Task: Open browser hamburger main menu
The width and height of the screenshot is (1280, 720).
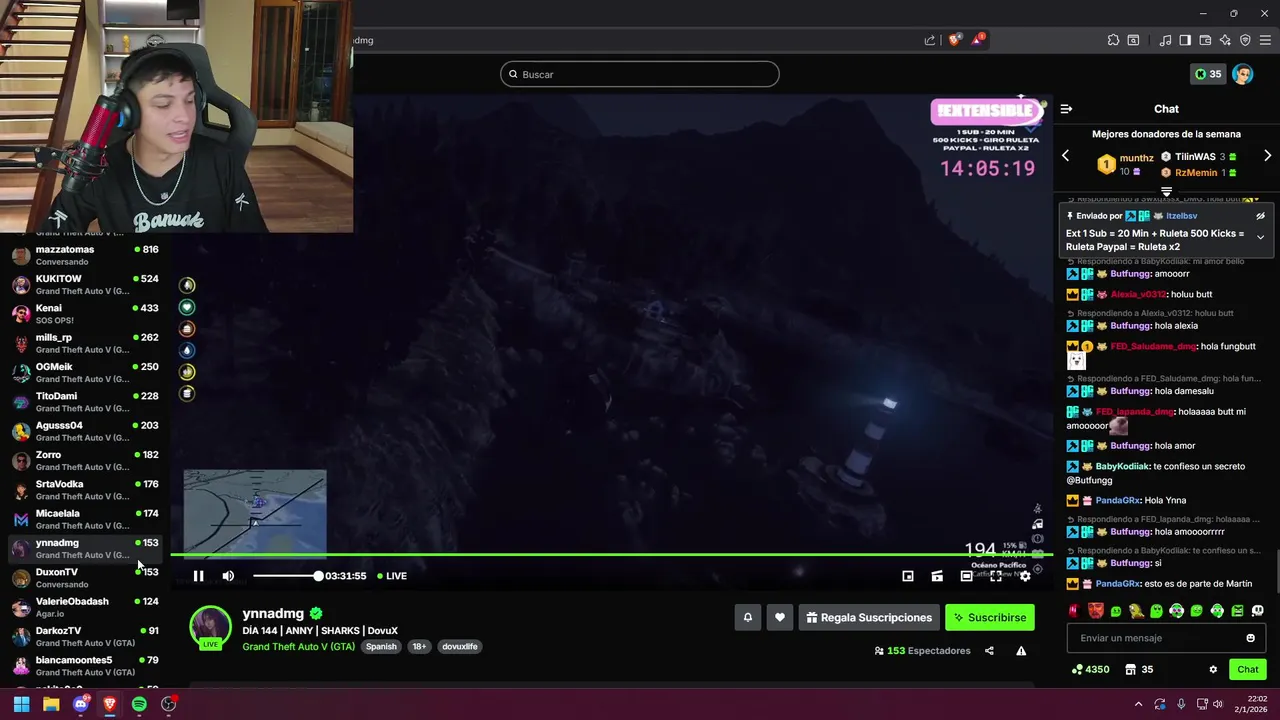Action: 1266,40
